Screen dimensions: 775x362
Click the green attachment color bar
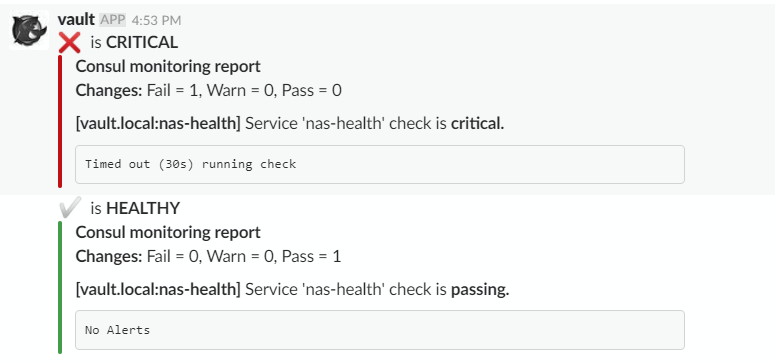click(60, 287)
